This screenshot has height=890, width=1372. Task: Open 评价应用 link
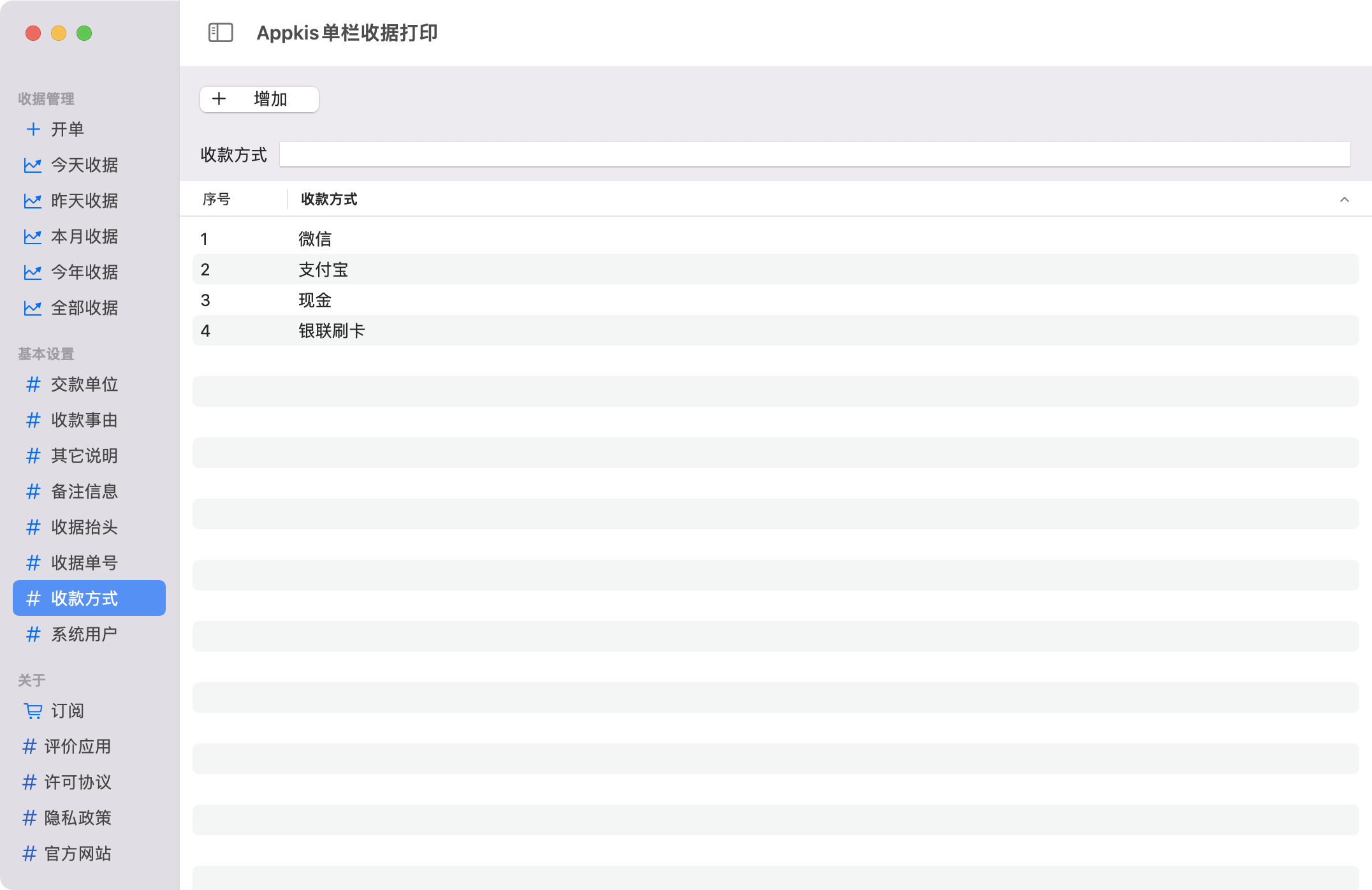[x=89, y=747]
